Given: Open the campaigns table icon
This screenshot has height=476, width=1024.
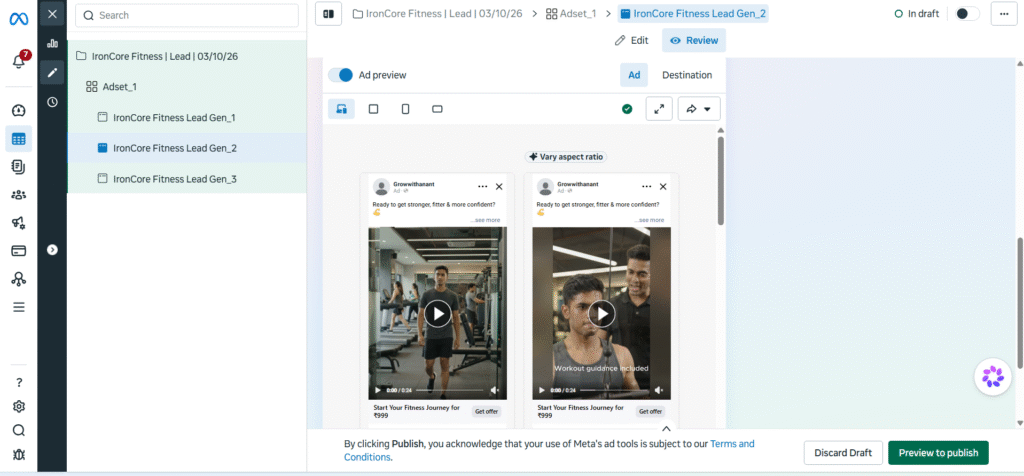Looking at the screenshot, I should click(x=19, y=139).
